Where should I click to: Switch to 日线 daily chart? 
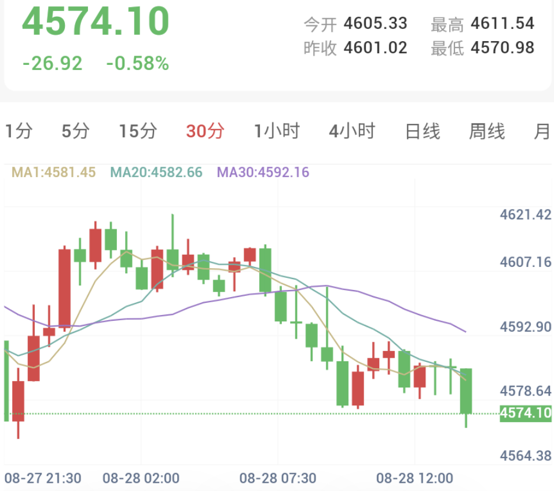(423, 131)
